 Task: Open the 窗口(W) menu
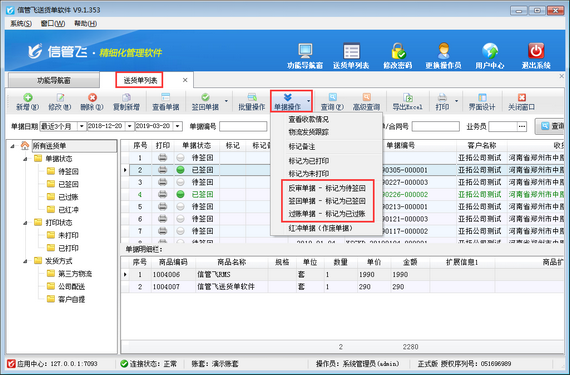[53, 24]
